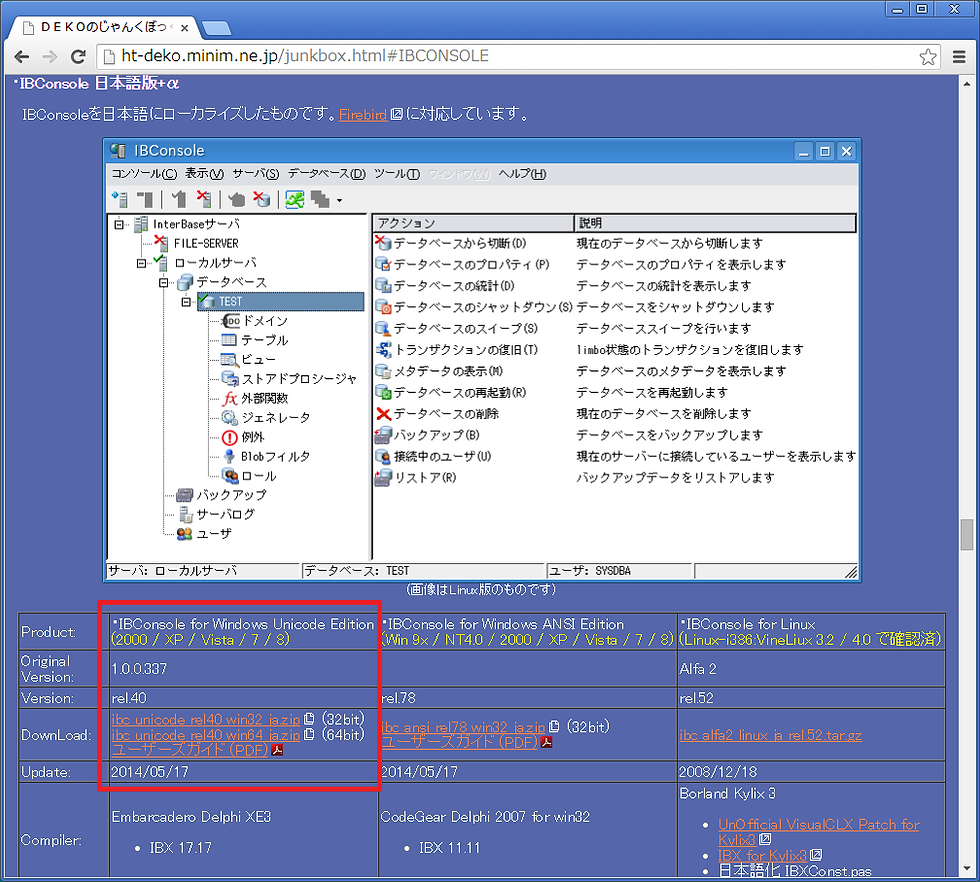Click the fx 外部関数 icon in the tree

[230, 398]
